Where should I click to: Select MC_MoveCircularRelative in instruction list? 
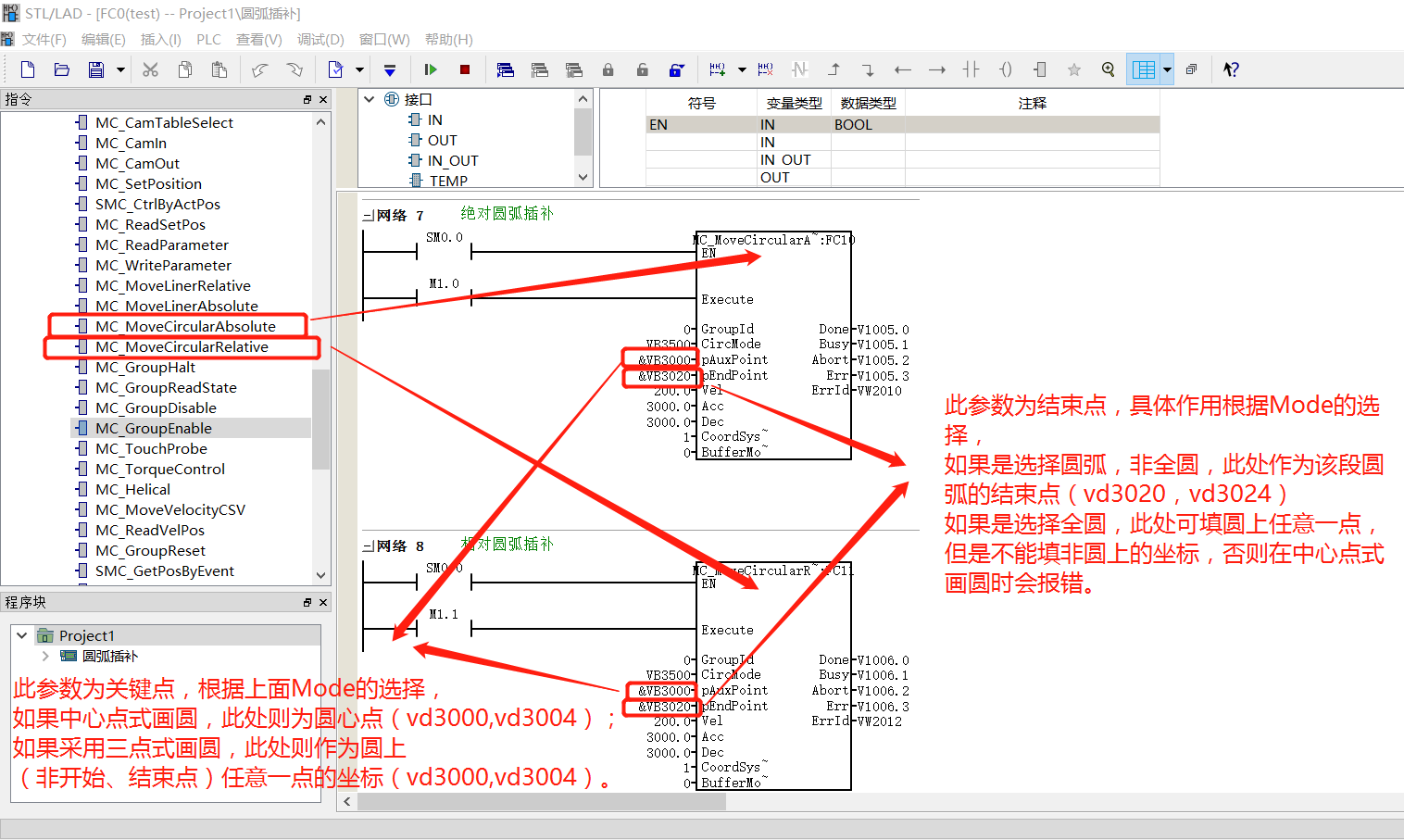point(182,346)
